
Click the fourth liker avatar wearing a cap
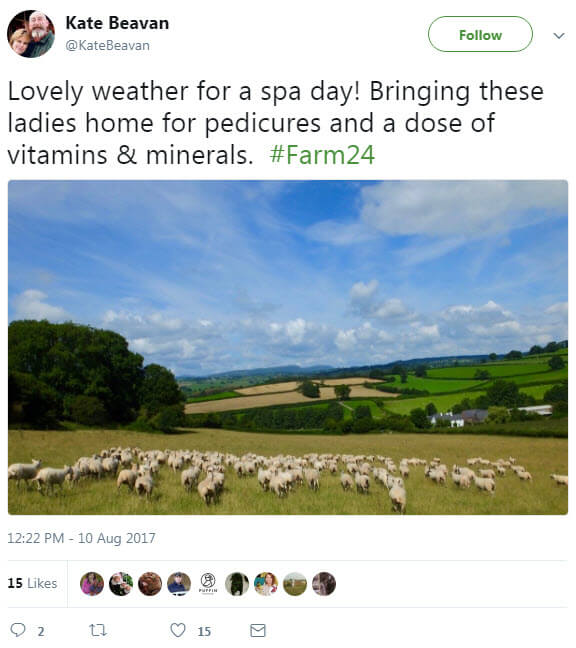coord(179,584)
